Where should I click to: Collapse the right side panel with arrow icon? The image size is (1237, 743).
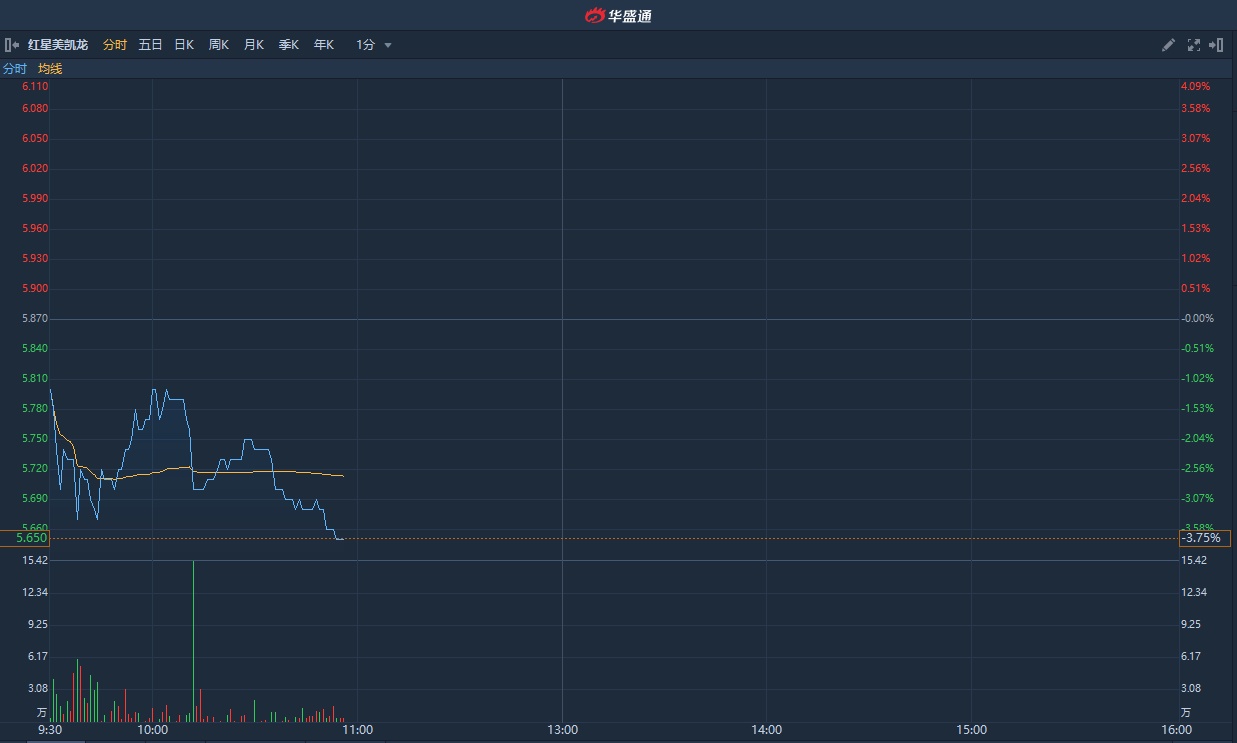[1216, 45]
